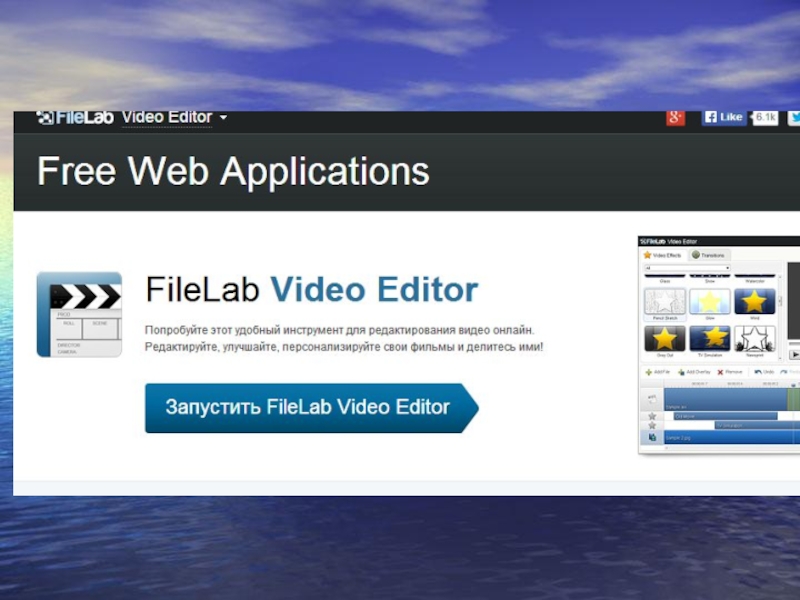Open the effects category dropdown in the preview
Image resolution: width=800 pixels, height=600 pixels.
[x=687, y=268]
